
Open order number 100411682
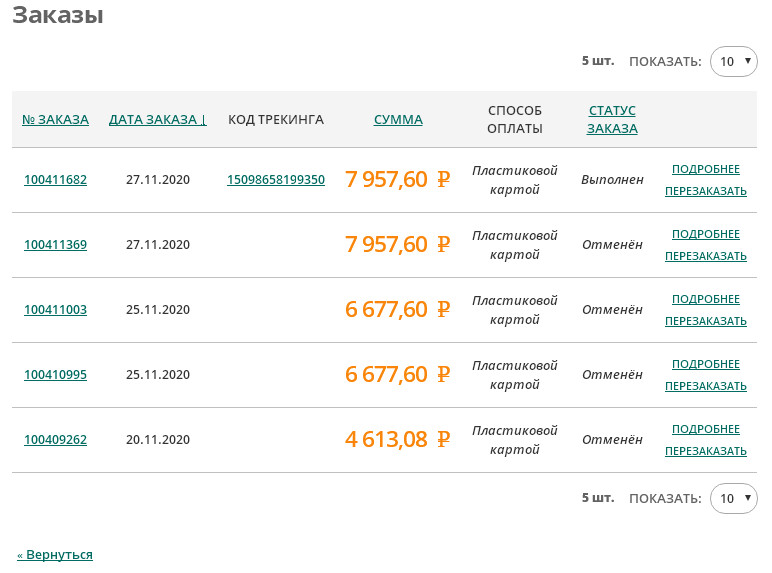click(x=55, y=180)
